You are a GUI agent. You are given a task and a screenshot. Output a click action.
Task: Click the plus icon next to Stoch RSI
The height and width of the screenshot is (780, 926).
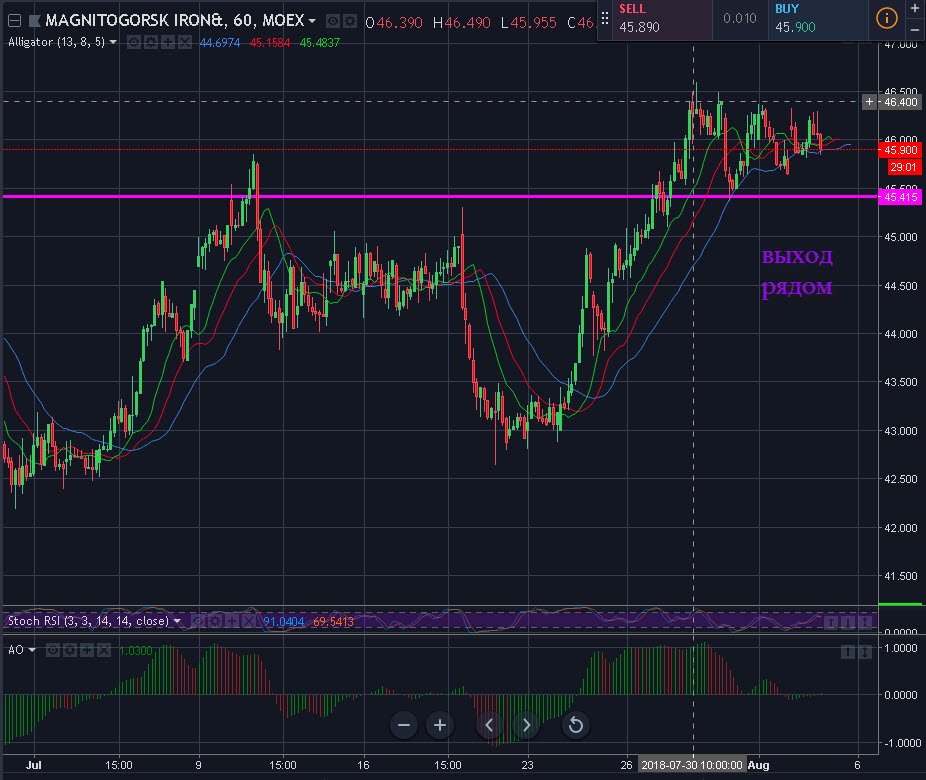(x=232, y=621)
